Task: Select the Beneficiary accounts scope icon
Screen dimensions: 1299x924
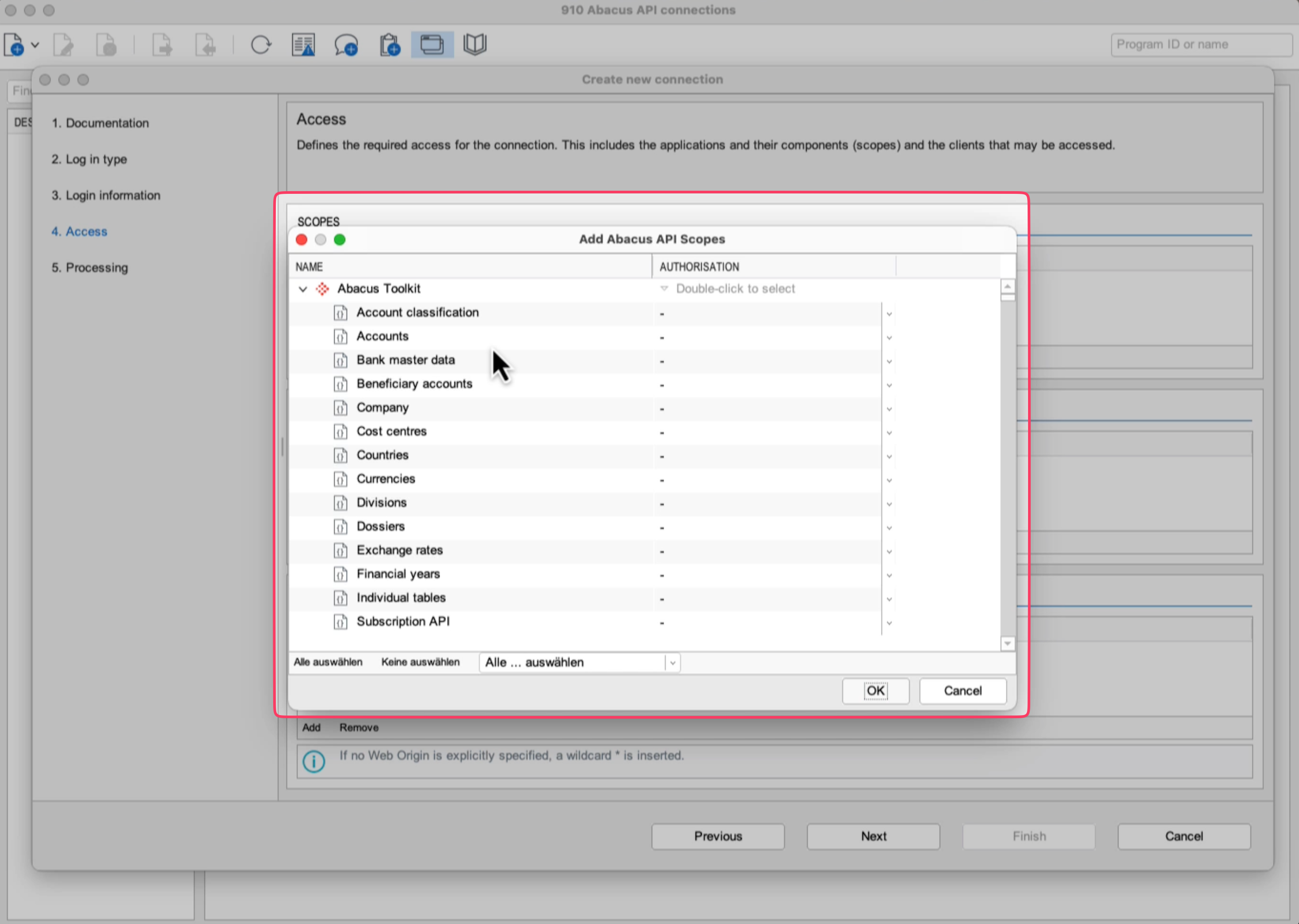Action: [340, 385]
